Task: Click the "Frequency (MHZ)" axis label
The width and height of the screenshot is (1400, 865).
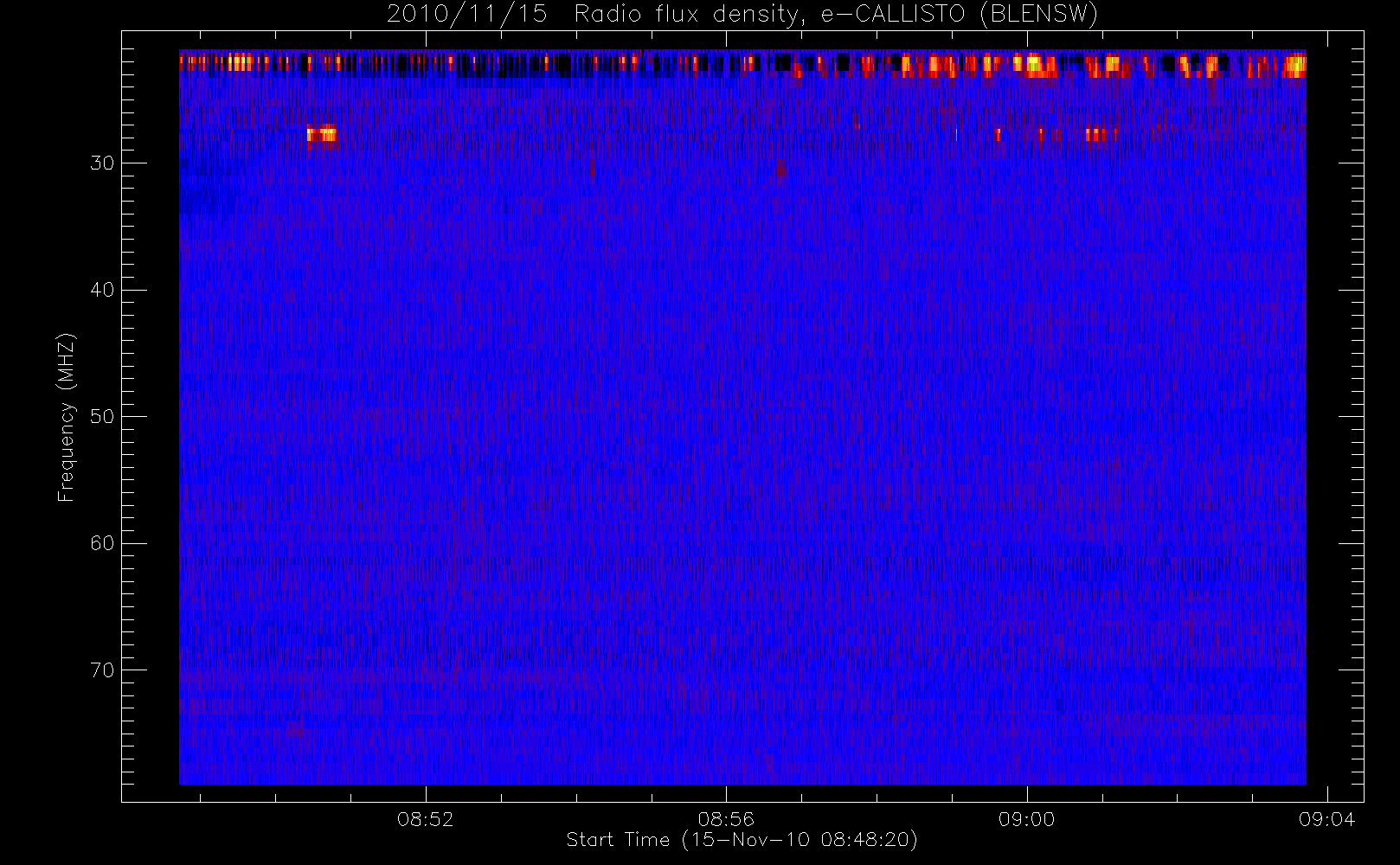Action: [67, 417]
